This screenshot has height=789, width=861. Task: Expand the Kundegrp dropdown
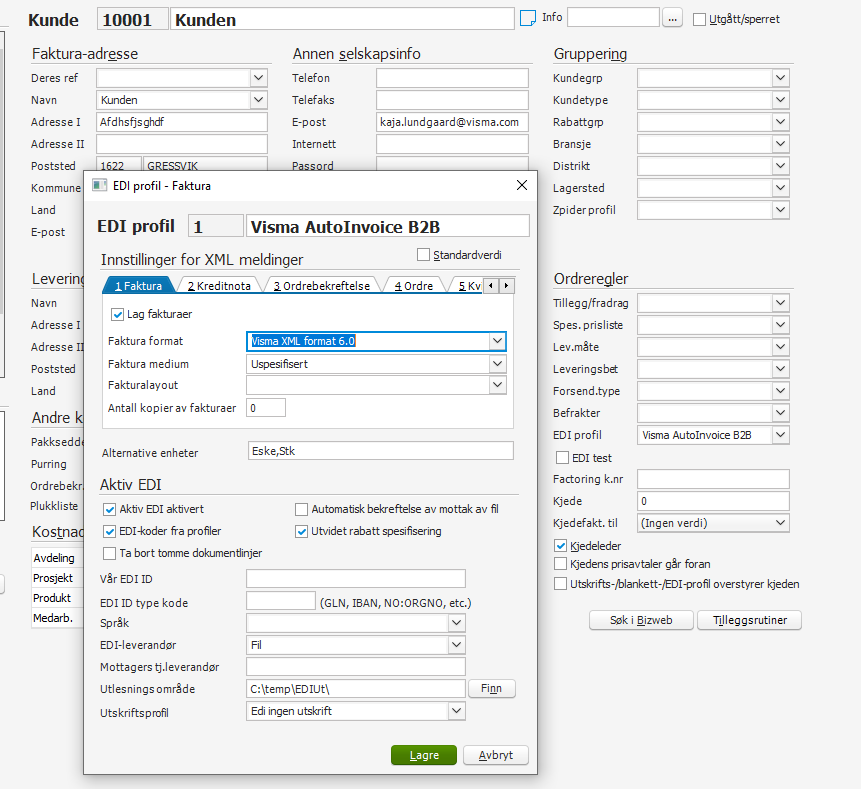780,77
